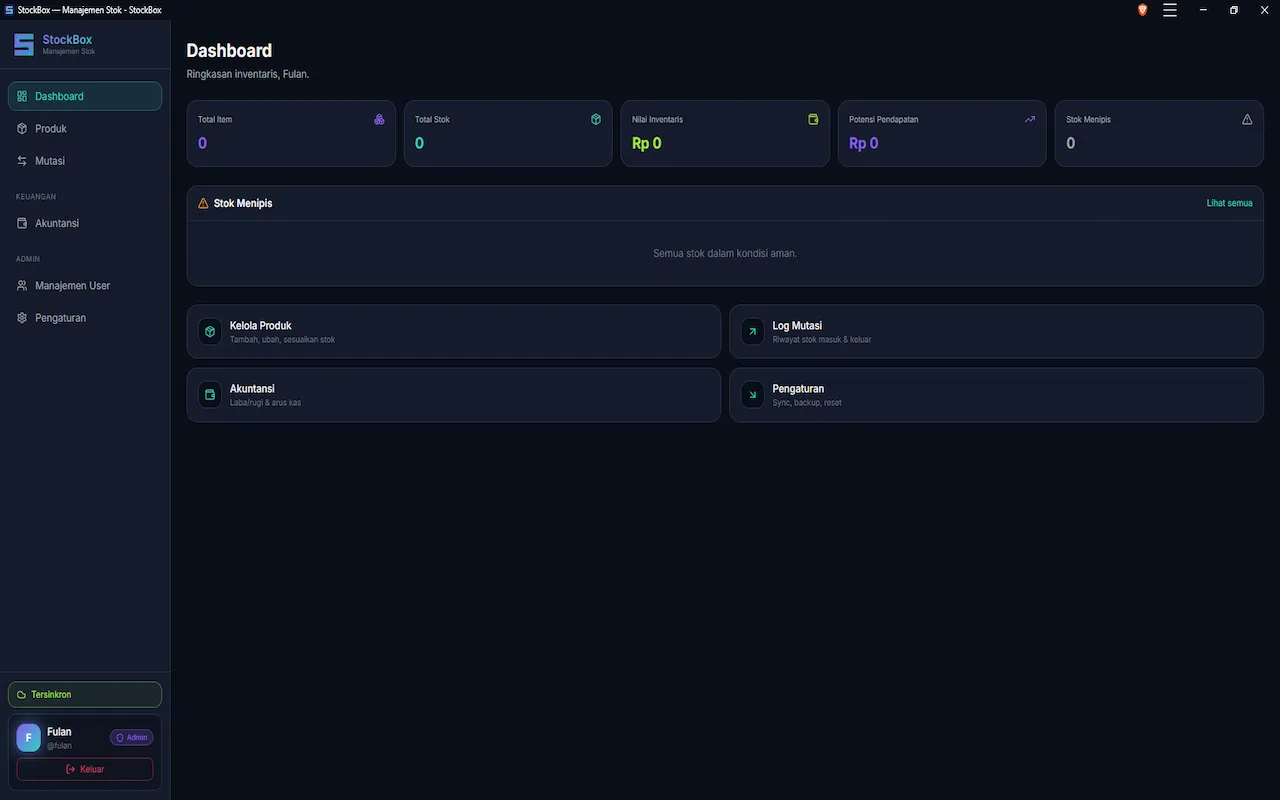This screenshot has width=1280, height=800.
Task: Click the warning triangle on Stok Menipis card
Action: click(1247, 119)
